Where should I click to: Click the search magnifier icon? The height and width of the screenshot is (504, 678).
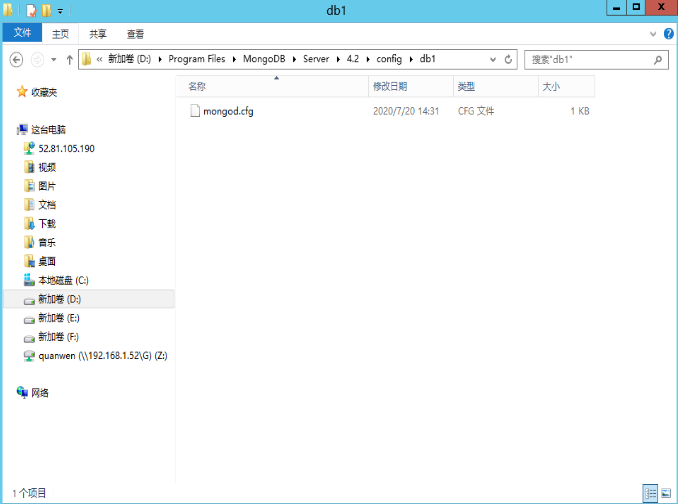pyautogui.click(x=658, y=60)
